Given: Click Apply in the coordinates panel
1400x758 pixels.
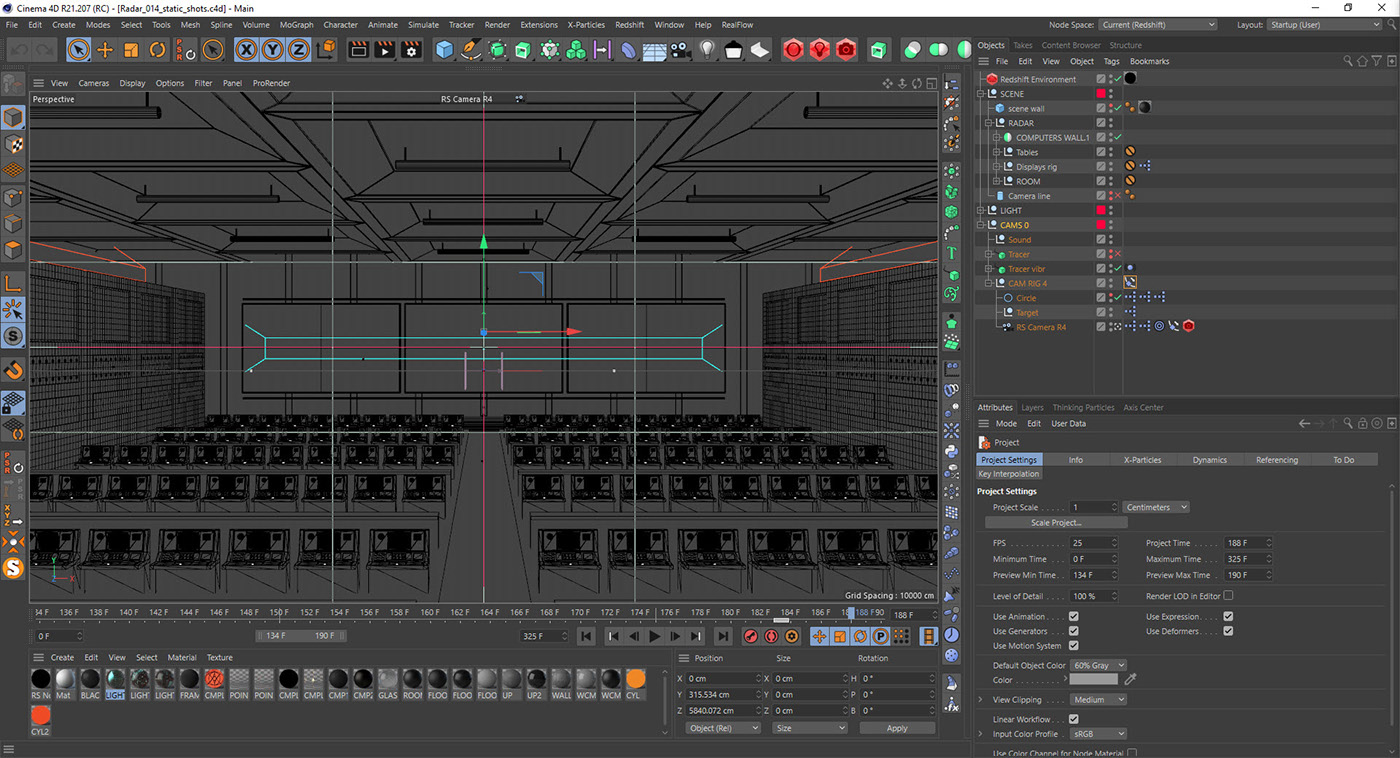Looking at the screenshot, I should [896, 728].
